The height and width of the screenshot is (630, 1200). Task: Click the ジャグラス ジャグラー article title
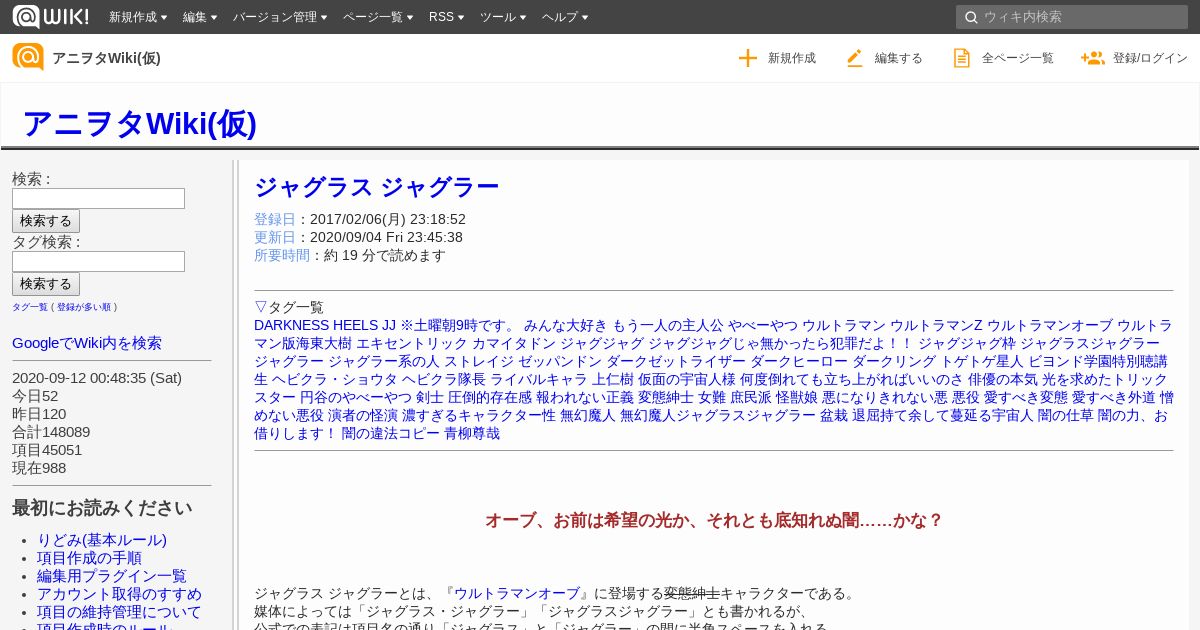click(x=376, y=187)
